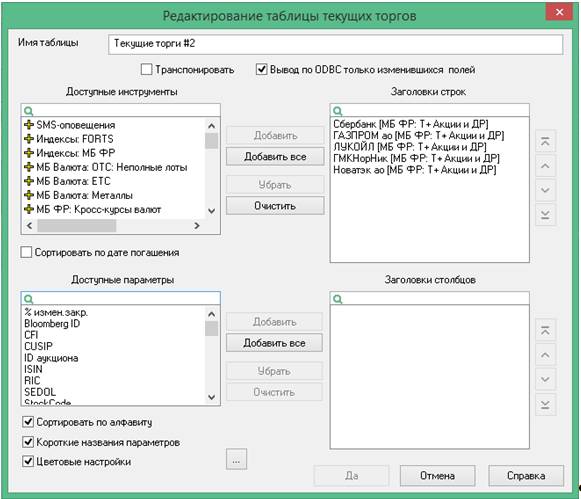
Task: Move column to top in Заголовки столбцов
Action: (x=545, y=330)
